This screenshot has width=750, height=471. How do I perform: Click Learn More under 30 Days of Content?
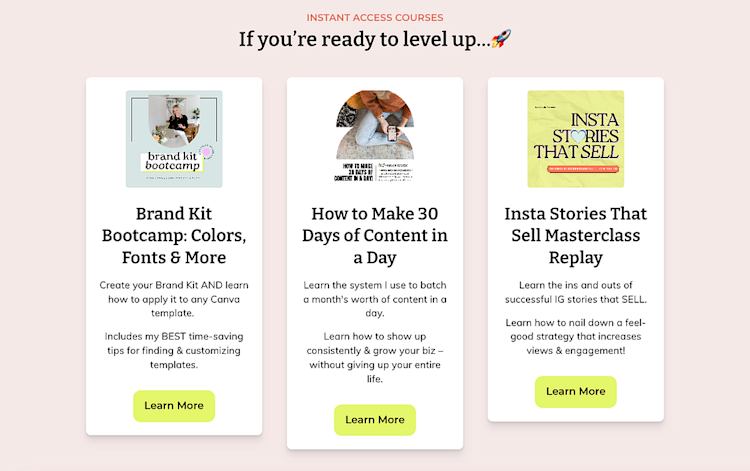tap(375, 420)
